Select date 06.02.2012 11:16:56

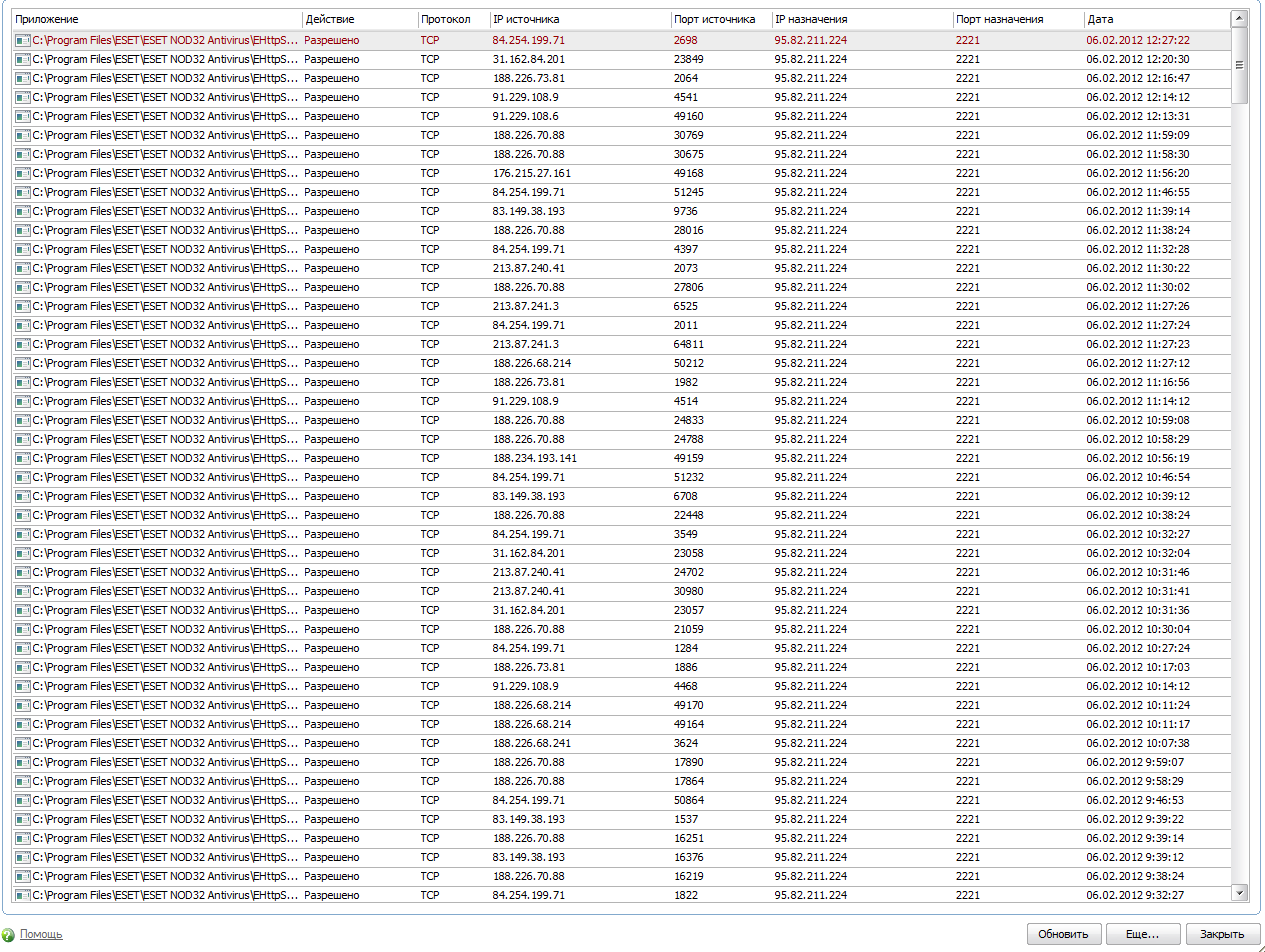[1138, 383]
